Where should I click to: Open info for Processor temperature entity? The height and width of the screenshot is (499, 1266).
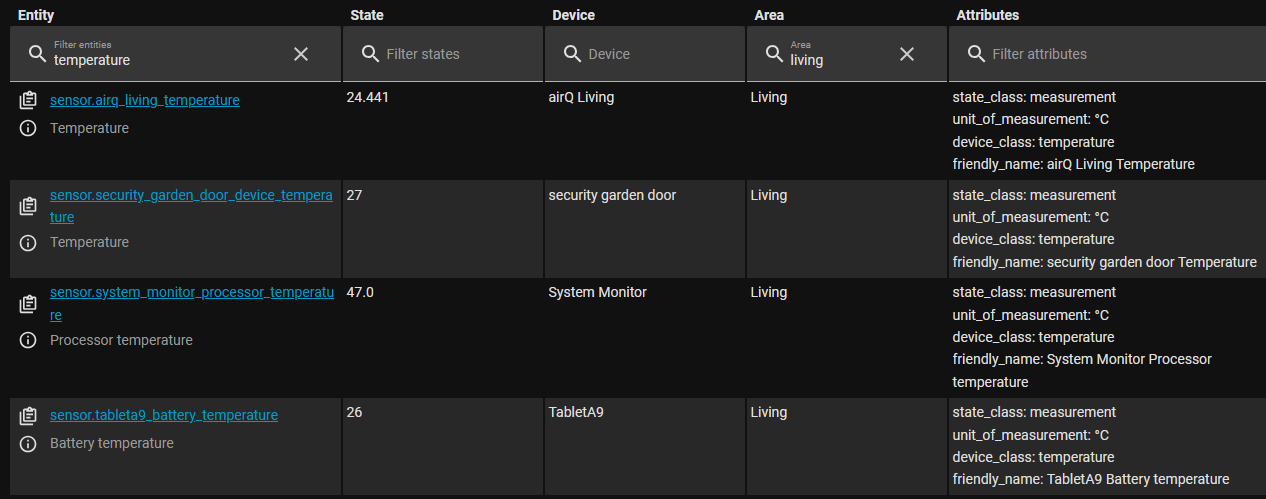[28, 340]
